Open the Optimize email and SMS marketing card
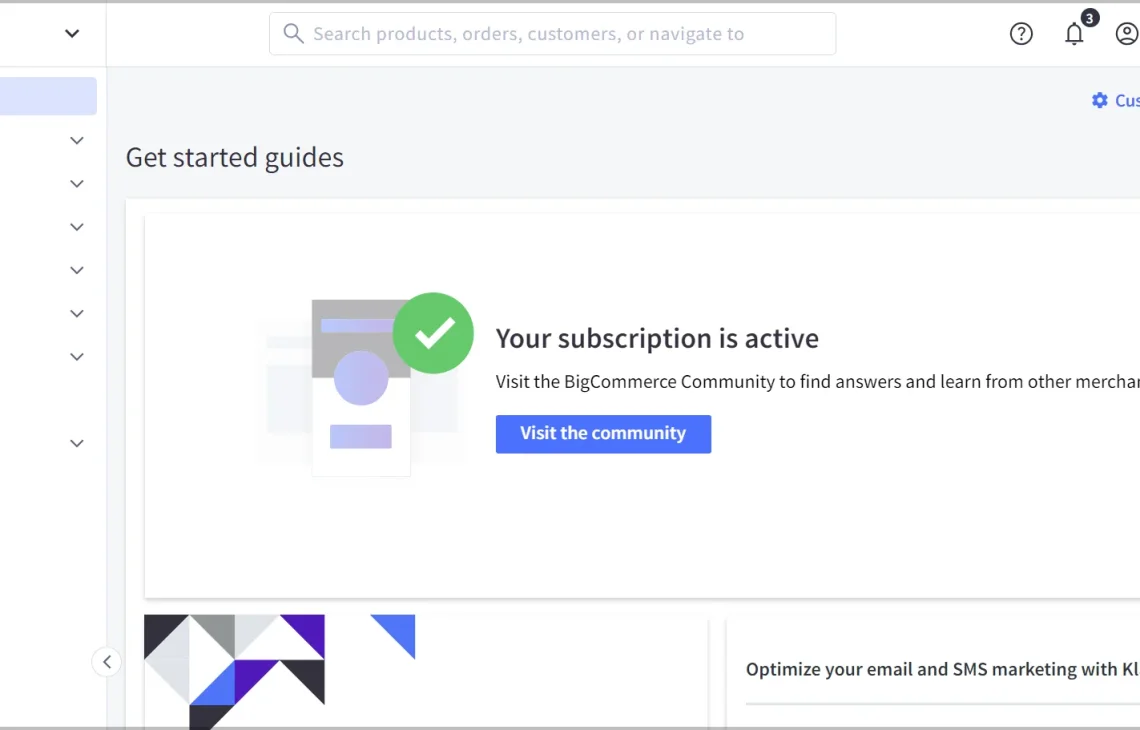 click(x=942, y=669)
